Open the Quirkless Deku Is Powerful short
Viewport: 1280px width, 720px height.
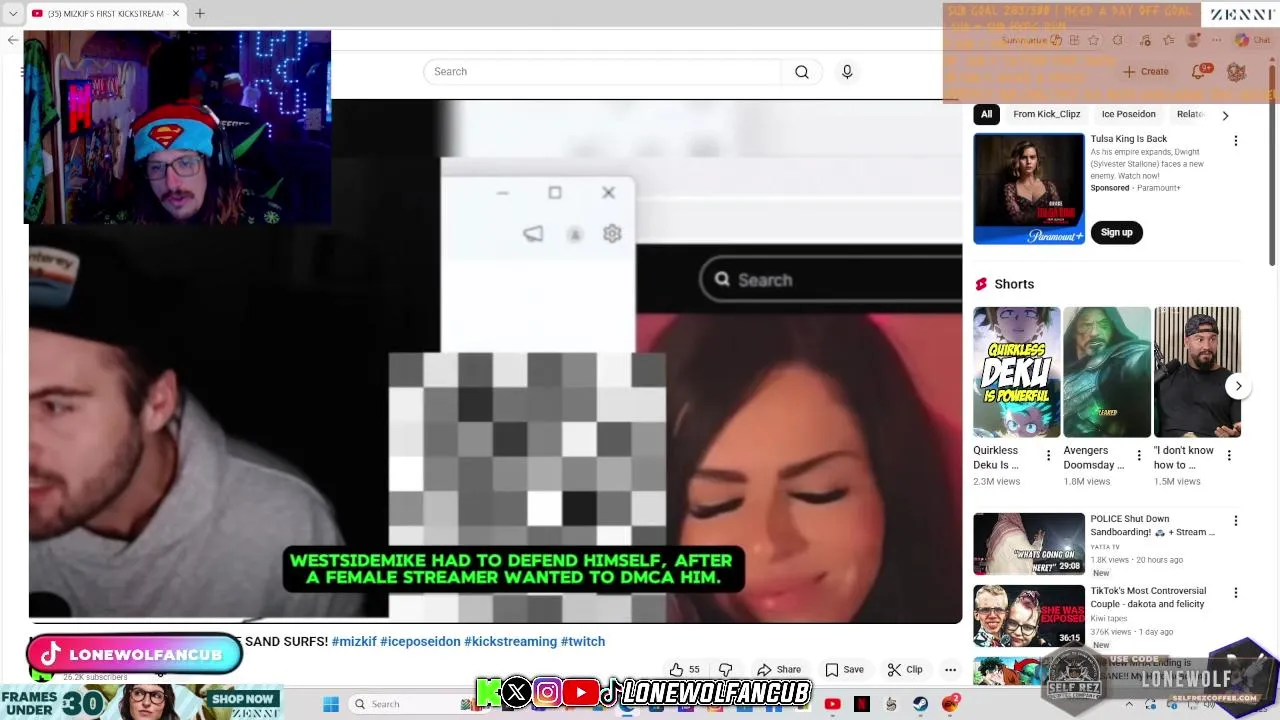pyautogui.click(x=1017, y=372)
